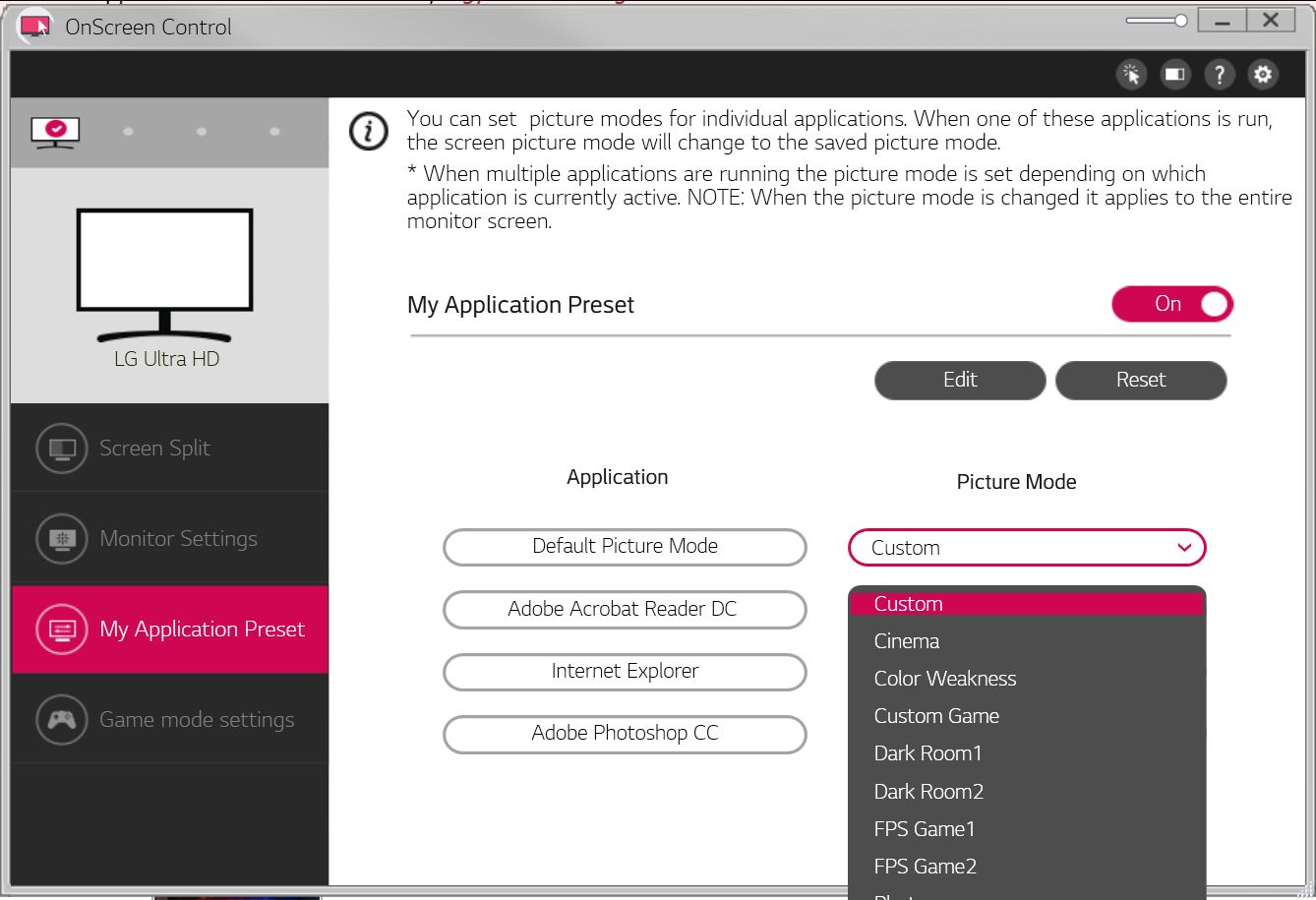Choose FPS Game2 picture mode
Viewport: 1316px width, 900px height.
point(1027,867)
